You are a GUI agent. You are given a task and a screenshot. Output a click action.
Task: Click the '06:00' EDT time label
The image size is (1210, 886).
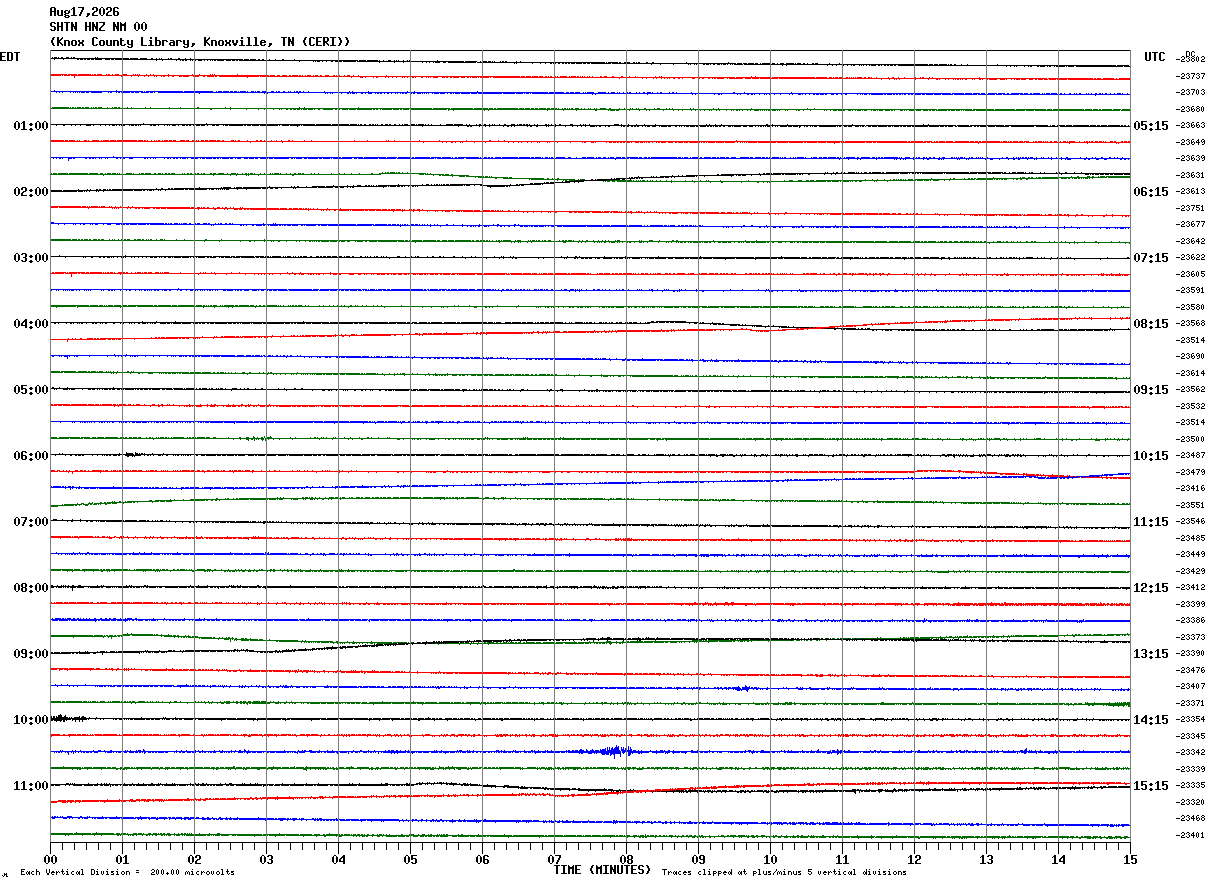tap(30, 456)
